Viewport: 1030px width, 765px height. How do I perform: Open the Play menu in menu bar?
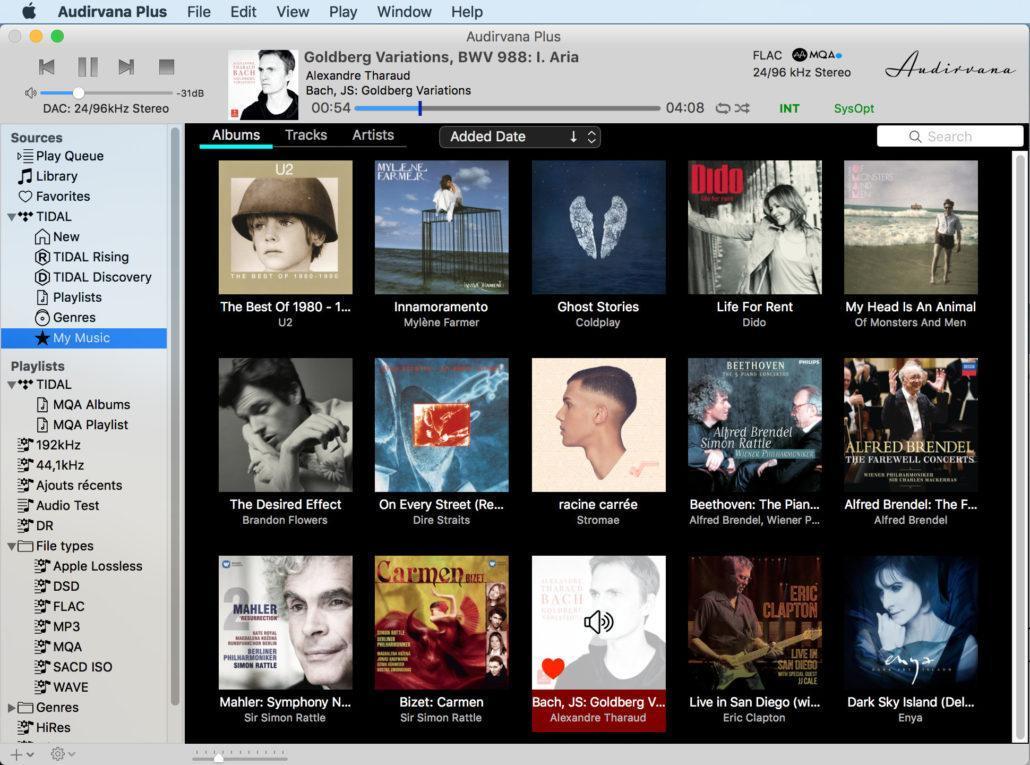(x=343, y=12)
